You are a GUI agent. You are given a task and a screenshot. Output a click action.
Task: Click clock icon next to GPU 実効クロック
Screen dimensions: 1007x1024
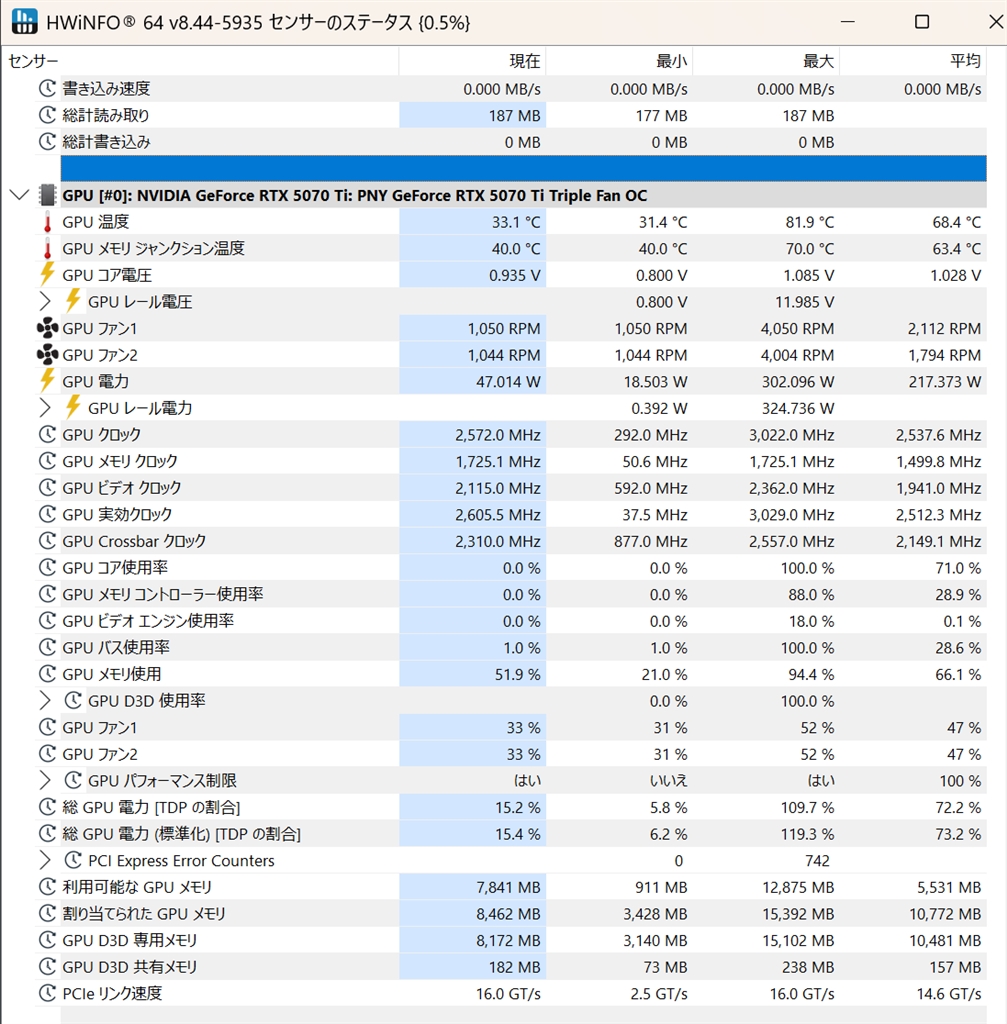coord(47,515)
